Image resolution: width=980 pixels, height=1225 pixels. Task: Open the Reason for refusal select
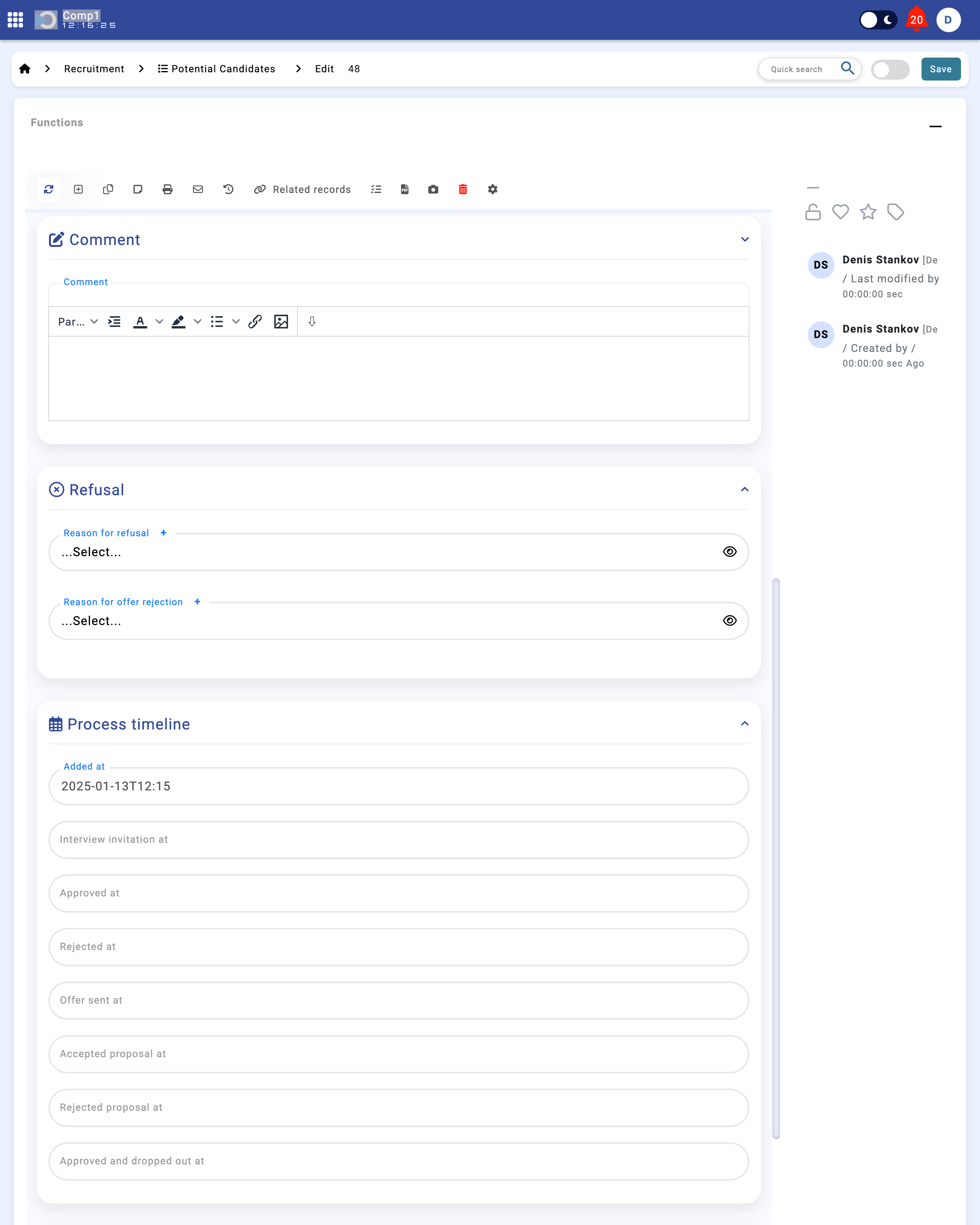tap(398, 552)
